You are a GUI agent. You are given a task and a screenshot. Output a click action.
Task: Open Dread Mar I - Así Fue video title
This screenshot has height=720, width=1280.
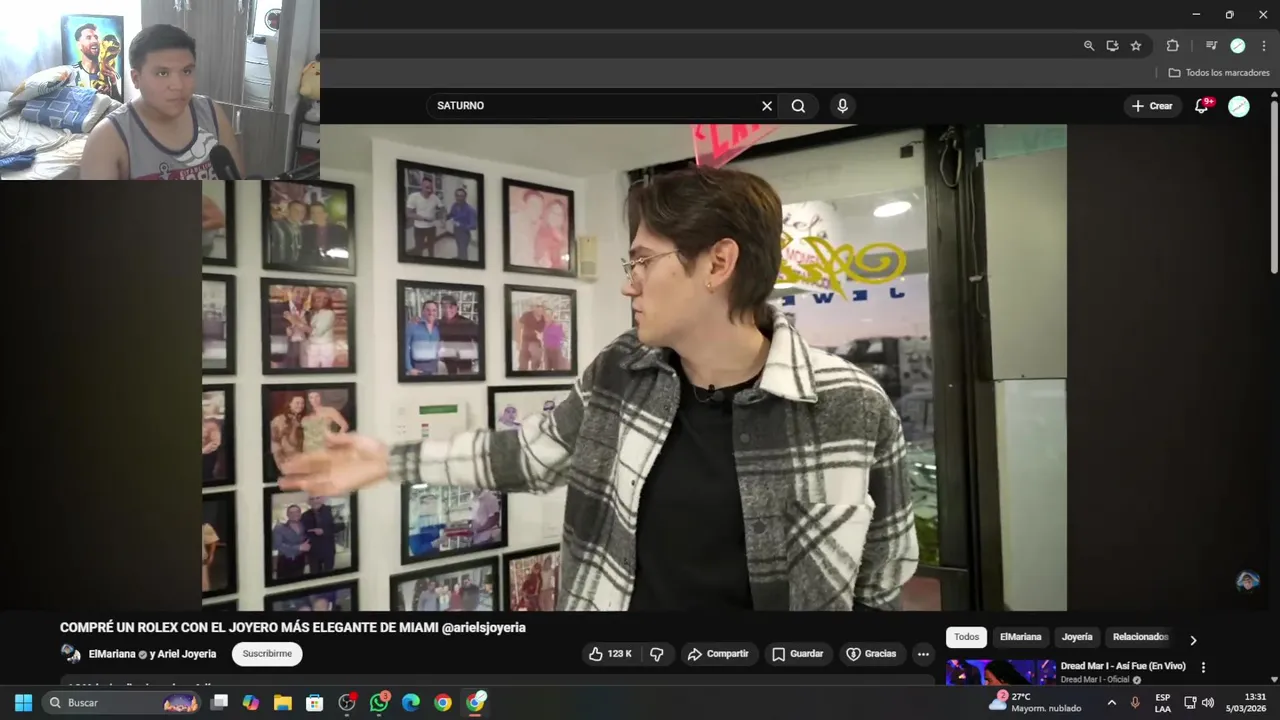pos(1123,666)
